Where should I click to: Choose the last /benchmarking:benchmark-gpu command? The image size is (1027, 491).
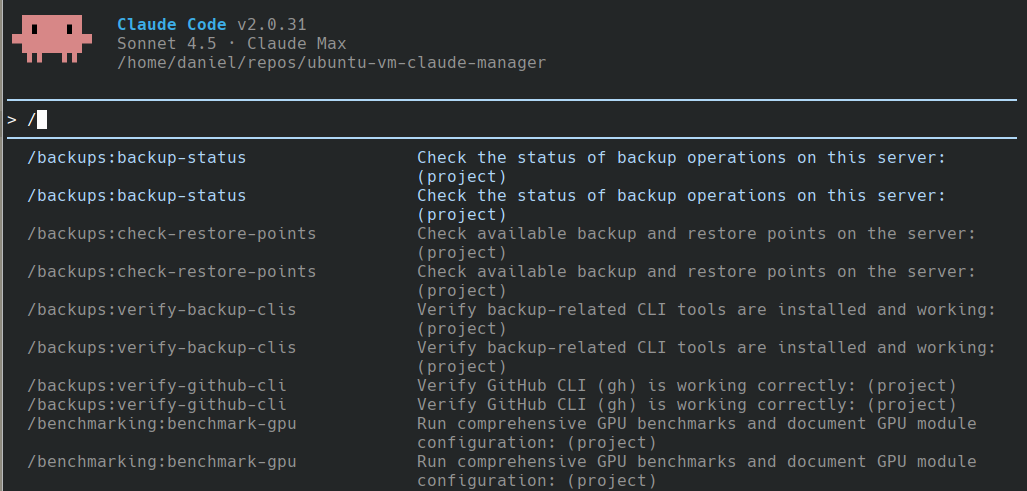point(162,462)
